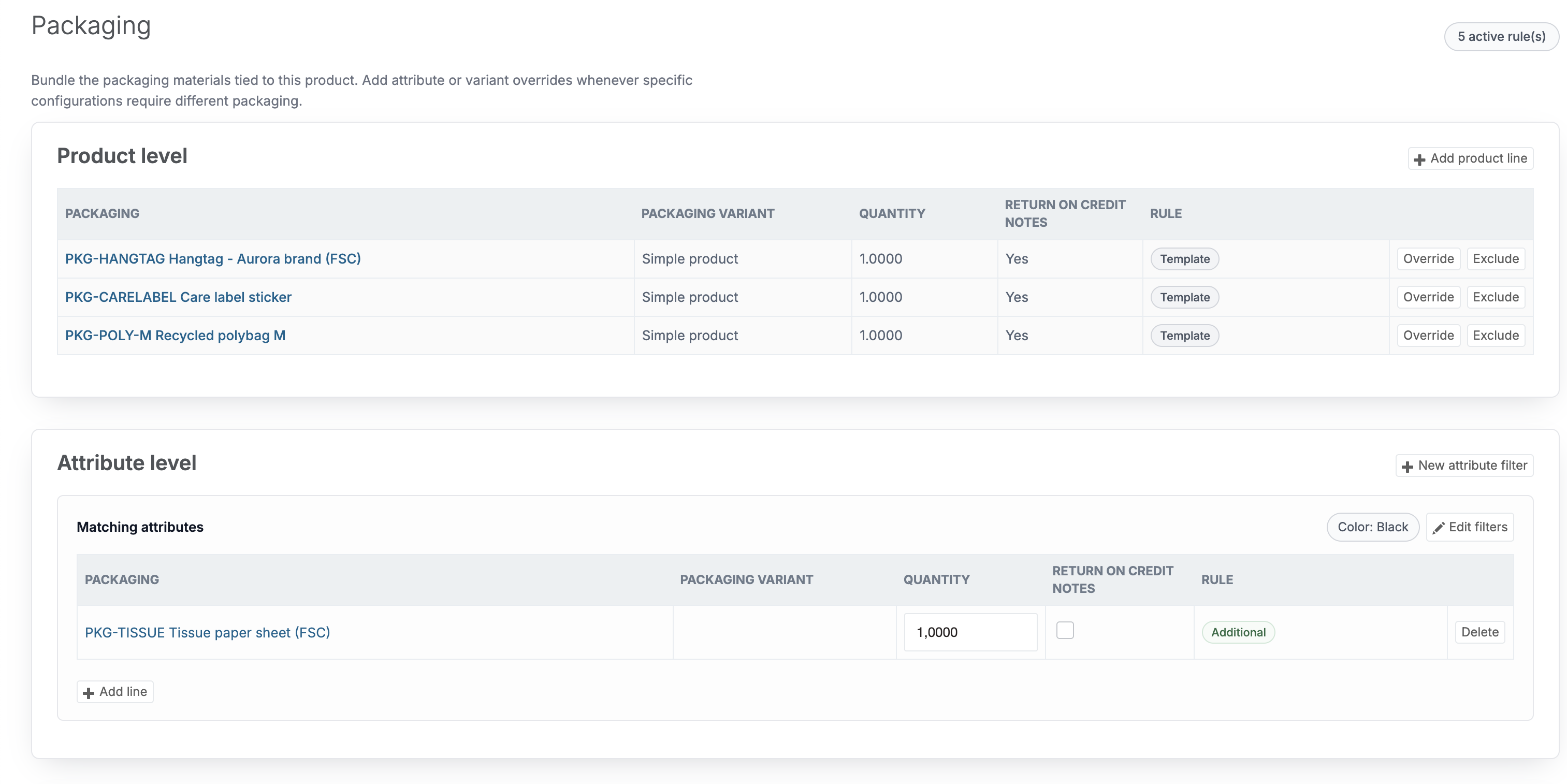
Task: Override the PKG-HANGTAG packaging line
Action: tap(1428, 258)
